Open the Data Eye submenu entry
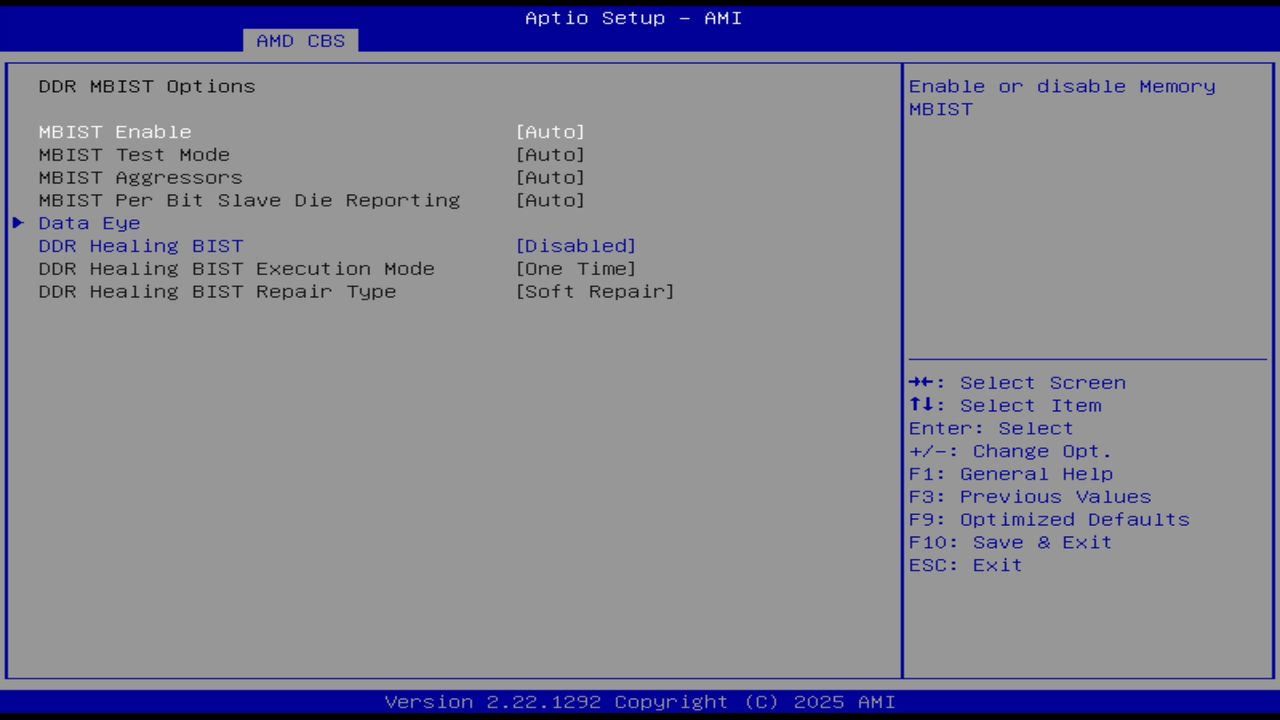The height and width of the screenshot is (720, 1280). click(x=90, y=224)
